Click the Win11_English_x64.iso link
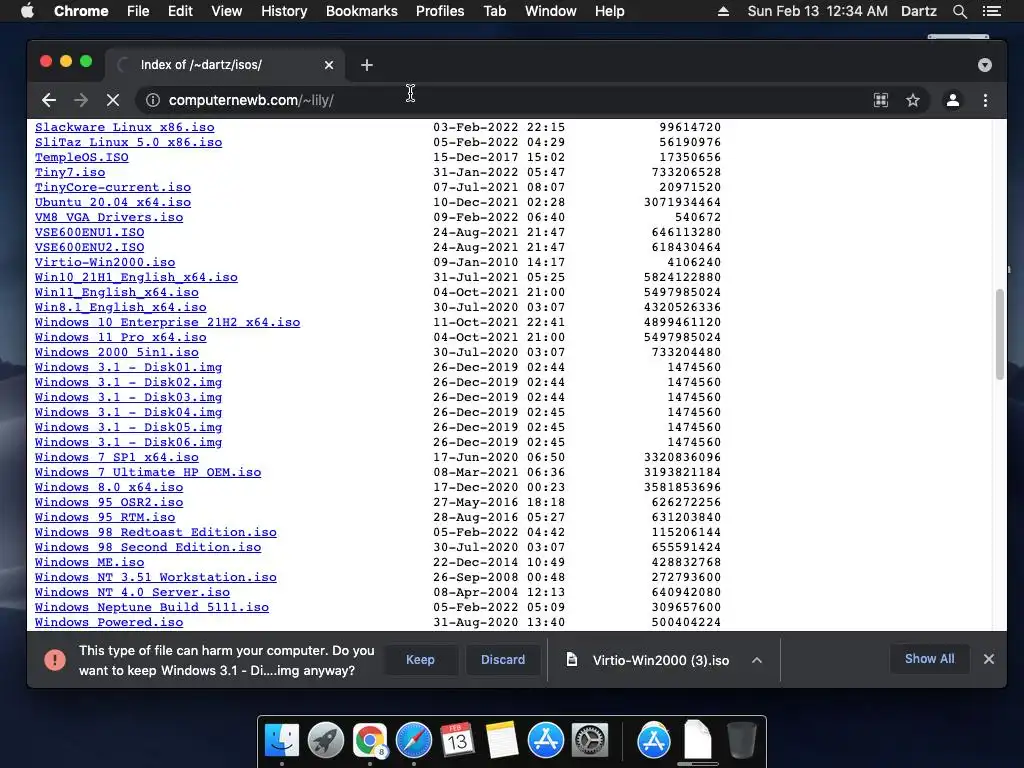This screenshot has width=1024, height=768. coord(117,293)
